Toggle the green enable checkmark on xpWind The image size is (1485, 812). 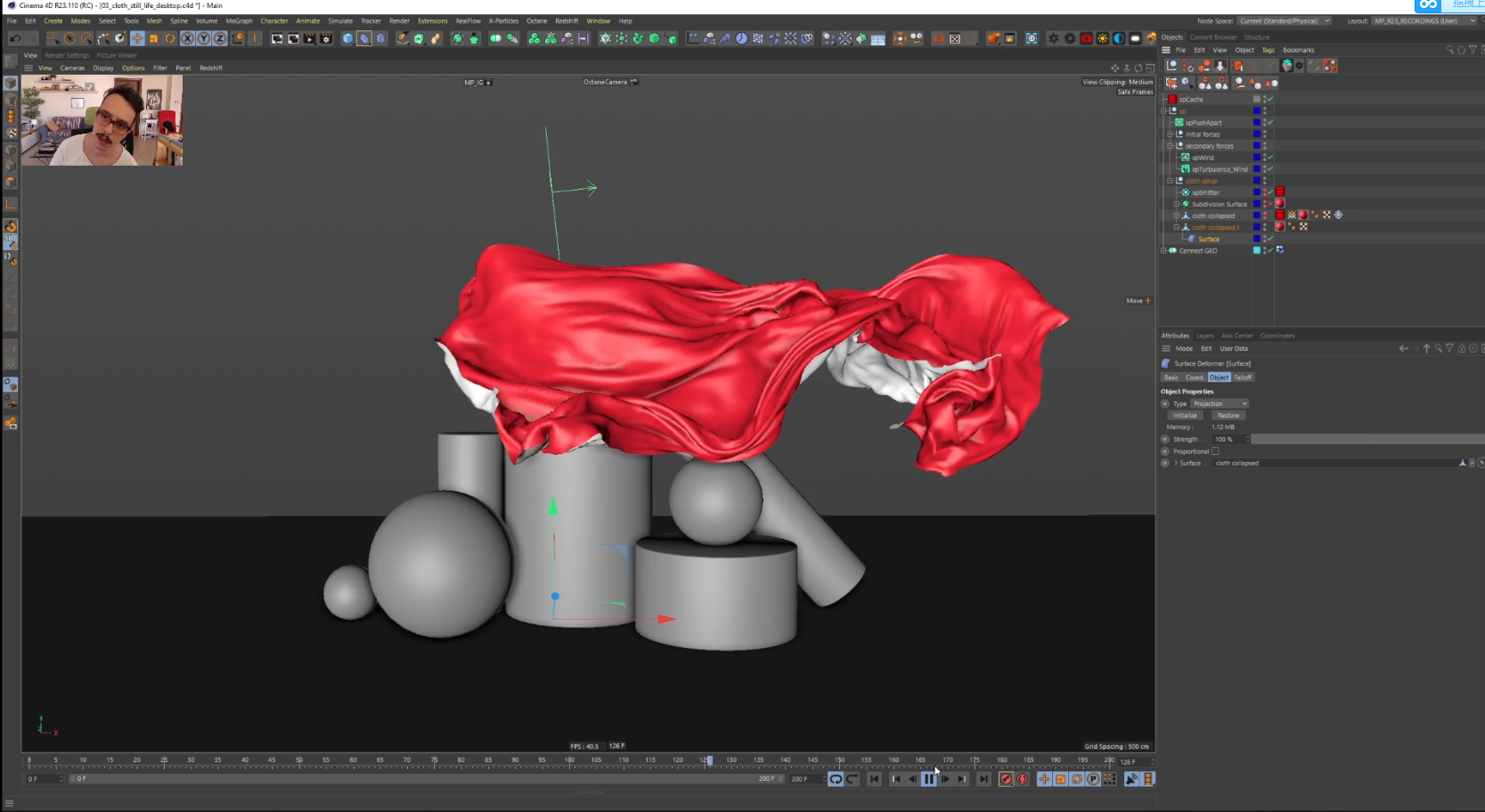[1270, 157]
